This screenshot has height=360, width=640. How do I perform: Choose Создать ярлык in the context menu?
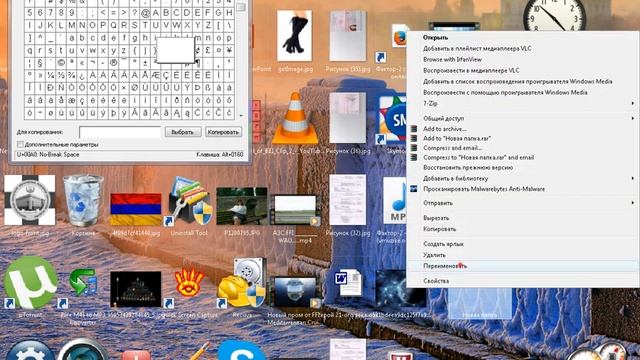click(522, 244)
